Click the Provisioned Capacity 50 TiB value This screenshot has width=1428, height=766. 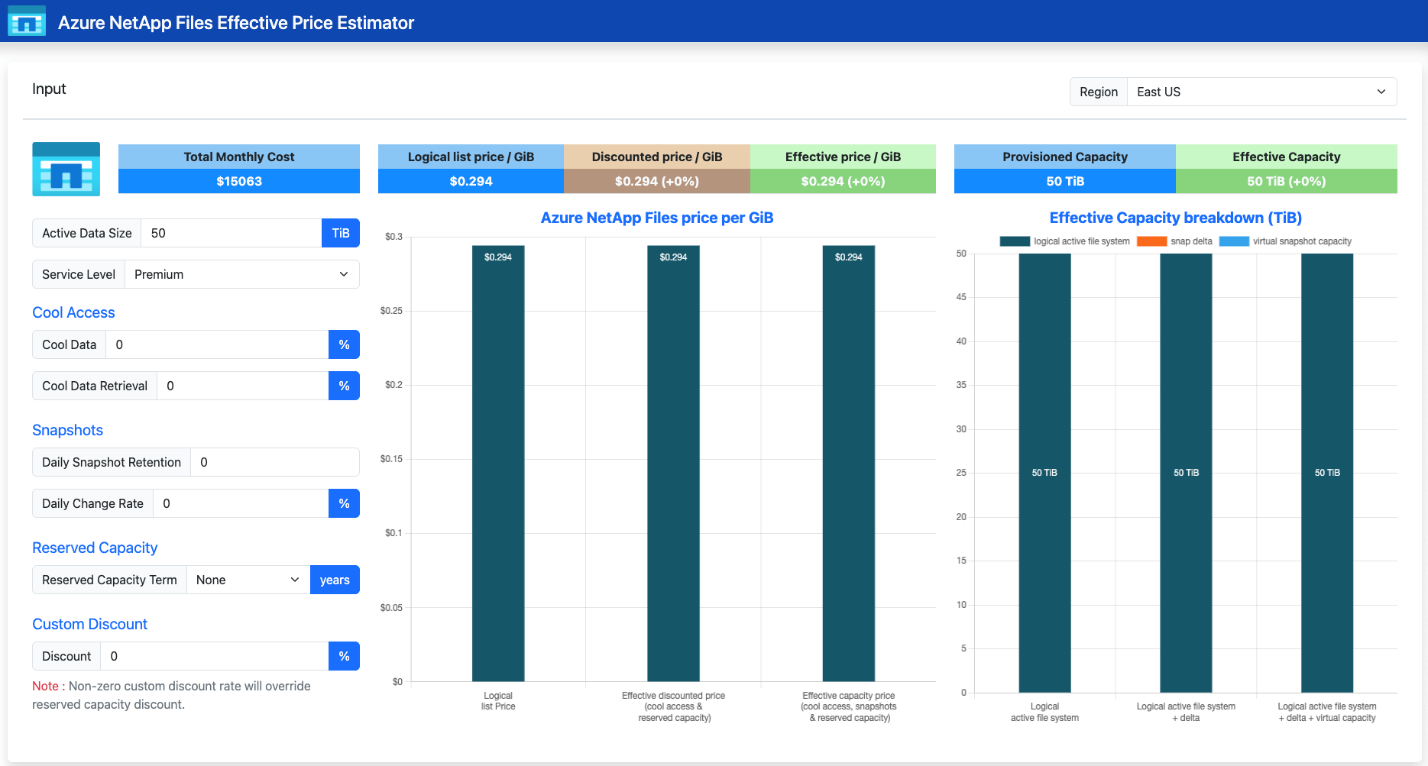[x=1065, y=181]
